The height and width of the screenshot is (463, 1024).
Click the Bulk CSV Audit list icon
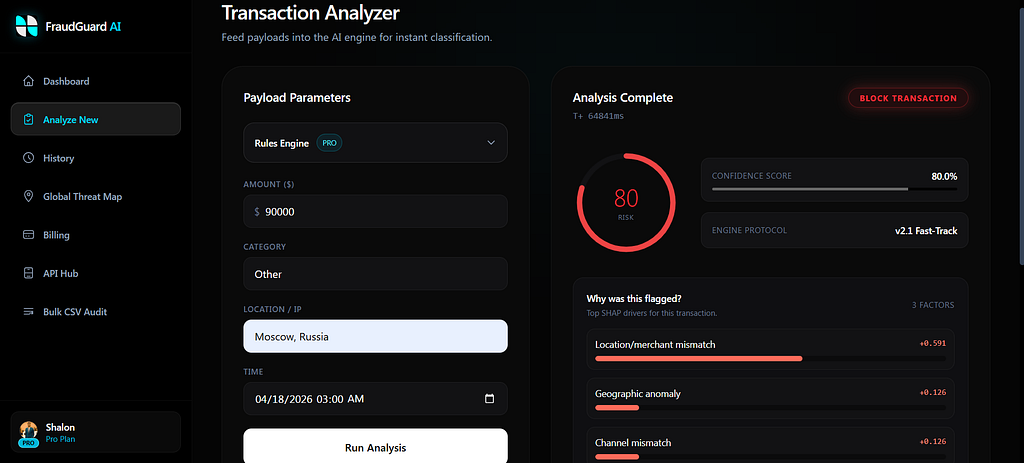28,312
